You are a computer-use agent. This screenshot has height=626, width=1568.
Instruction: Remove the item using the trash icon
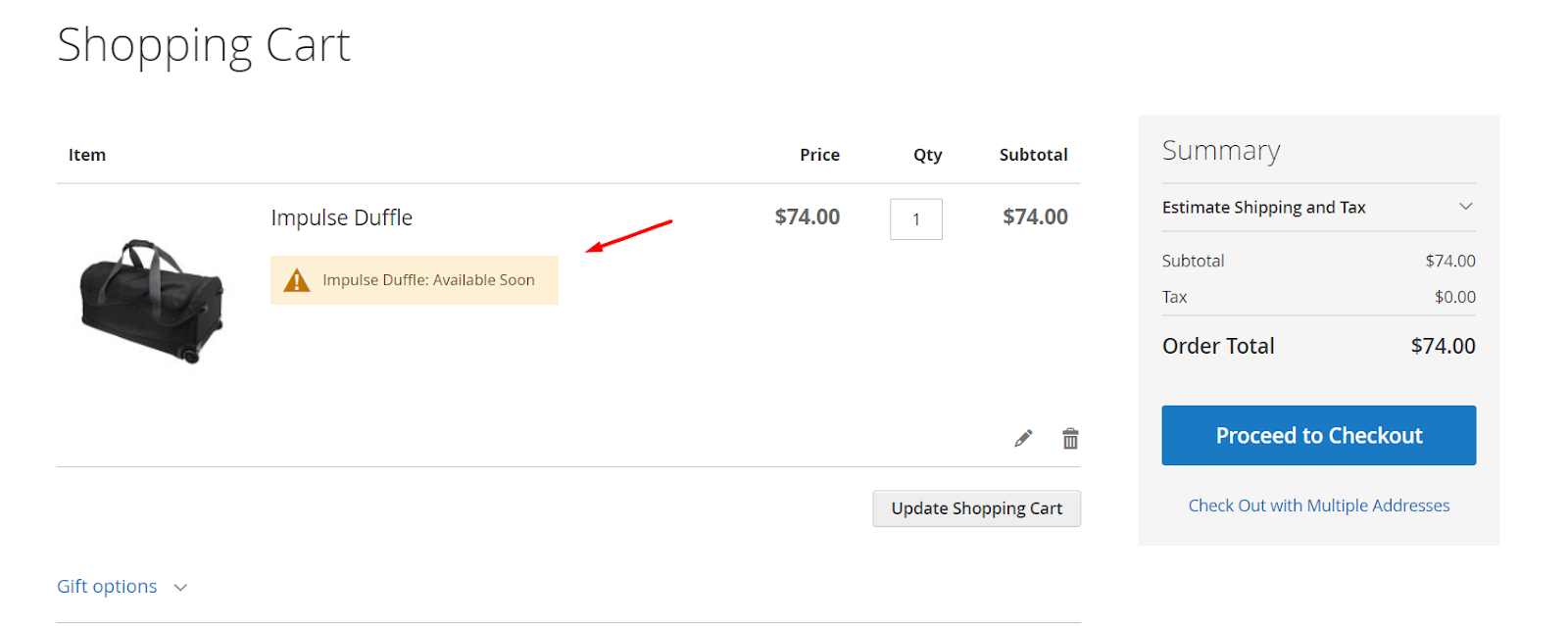[1070, 439]
